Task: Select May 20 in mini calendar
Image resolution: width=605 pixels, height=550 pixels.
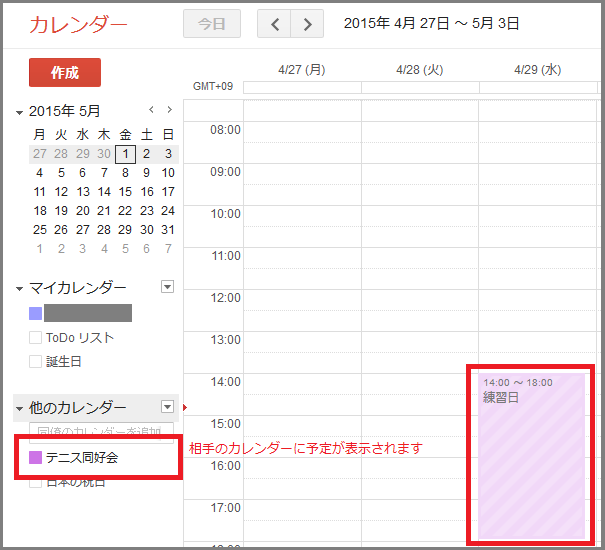Action: [x=83, y=211]
